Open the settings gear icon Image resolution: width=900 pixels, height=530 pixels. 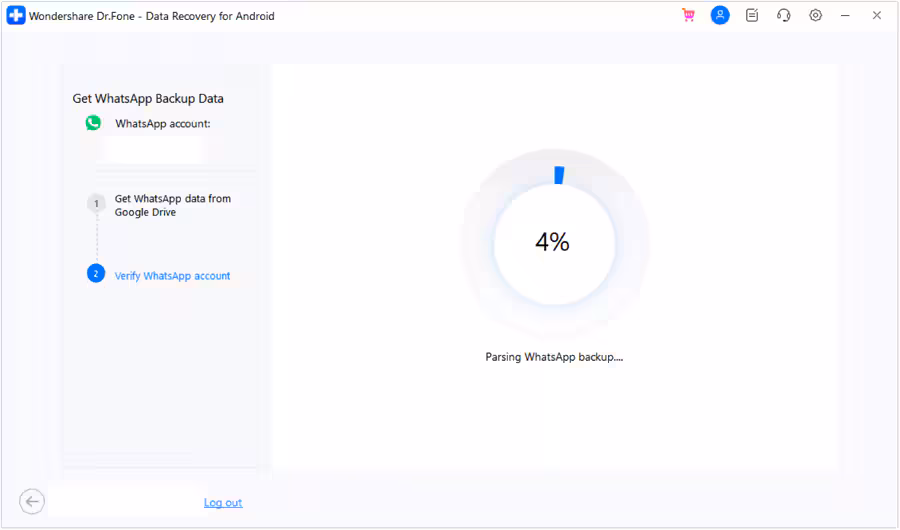tap(816, 16)
